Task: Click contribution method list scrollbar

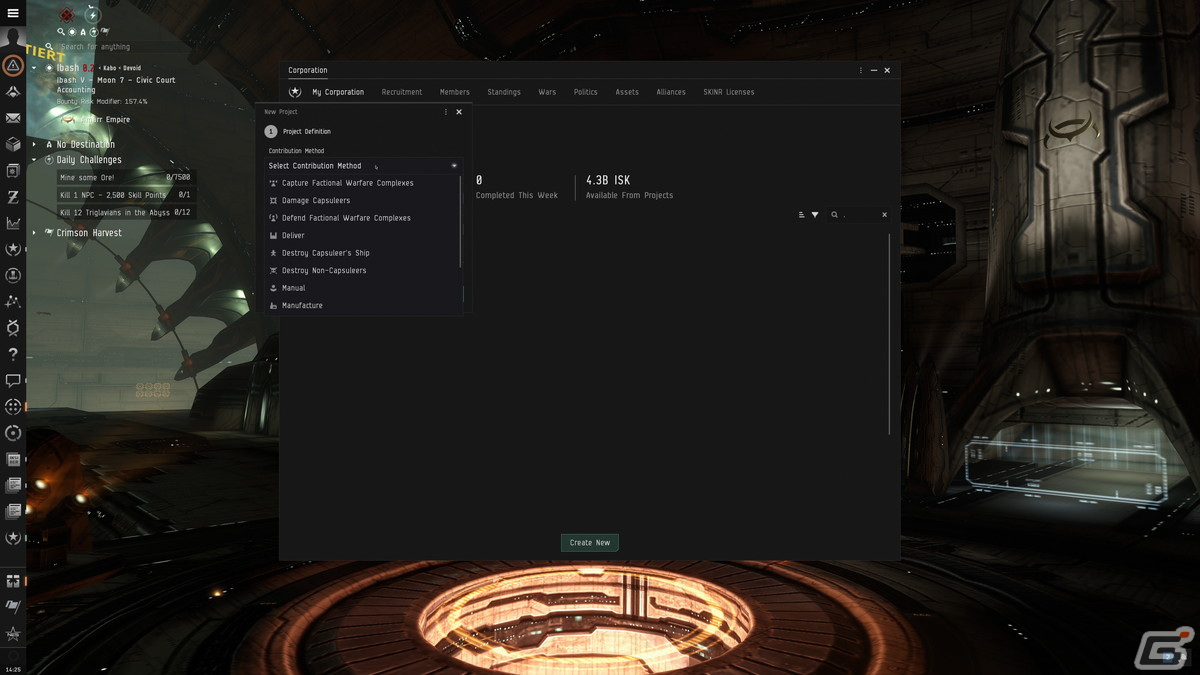Action: [x=461, y=222]
